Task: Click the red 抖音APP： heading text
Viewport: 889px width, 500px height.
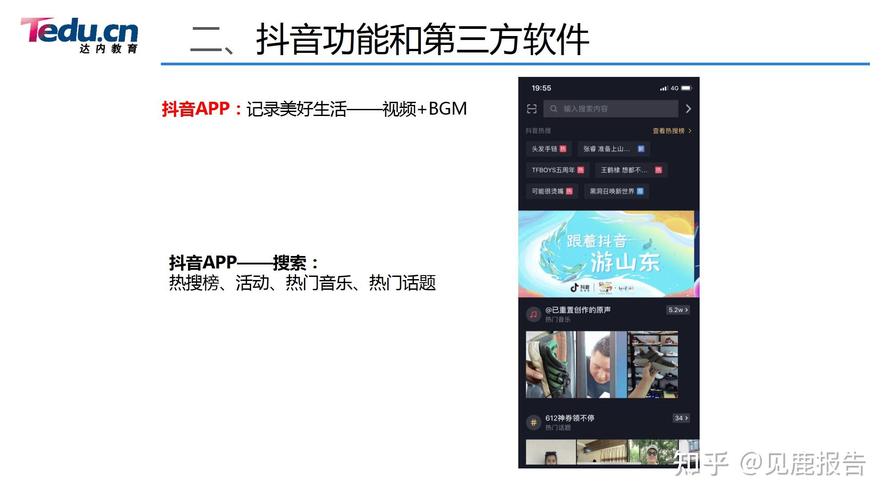Action: tap(202, 109)
